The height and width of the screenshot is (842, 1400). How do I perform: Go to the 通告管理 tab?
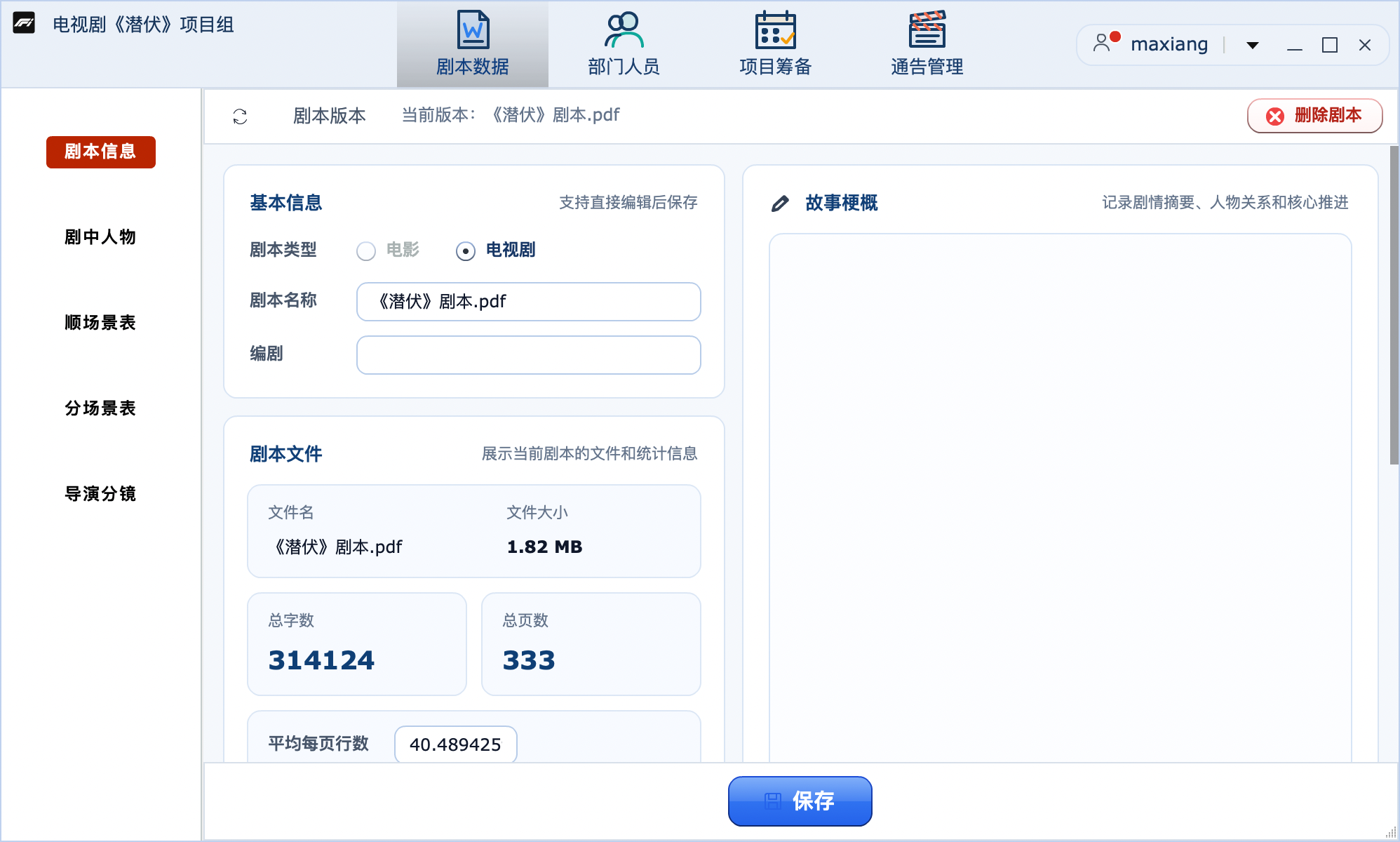[x=927, y=44]
